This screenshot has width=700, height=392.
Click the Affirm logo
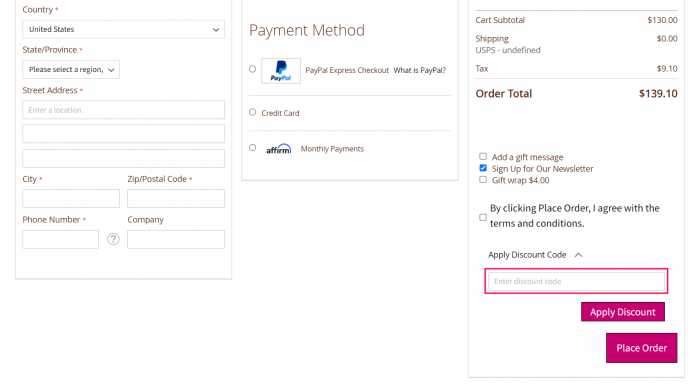coord(279,149)
